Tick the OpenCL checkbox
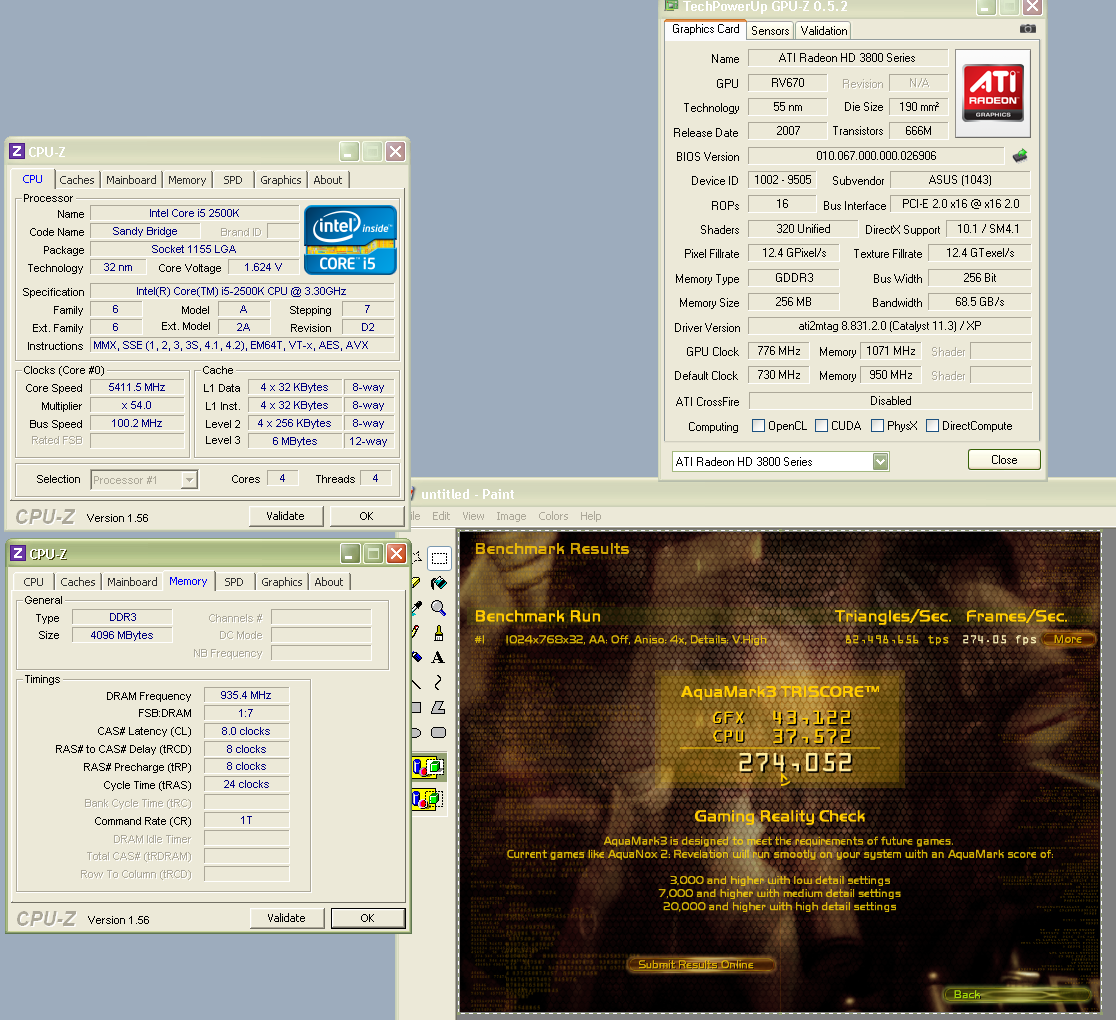Viewport: 1116px width, 1020px height. click(x=759, y=426)
